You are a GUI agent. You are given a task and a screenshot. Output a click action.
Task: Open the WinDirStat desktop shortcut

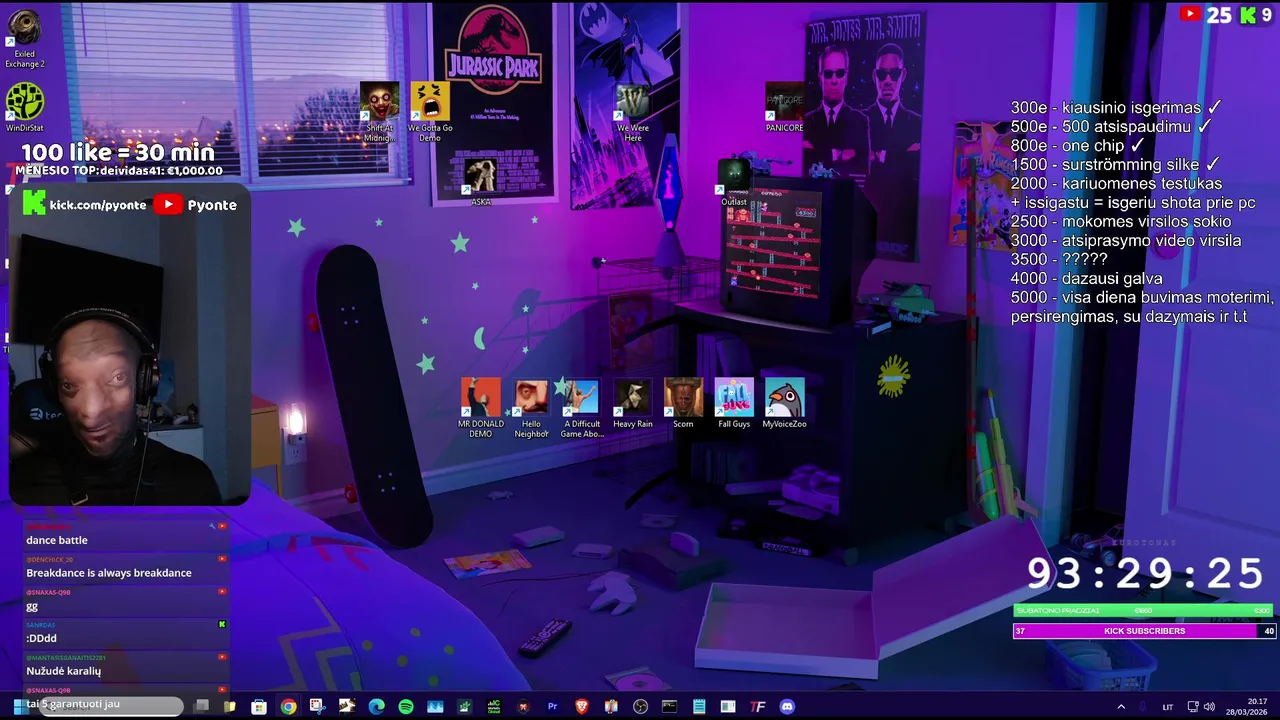tap(24, 108)
